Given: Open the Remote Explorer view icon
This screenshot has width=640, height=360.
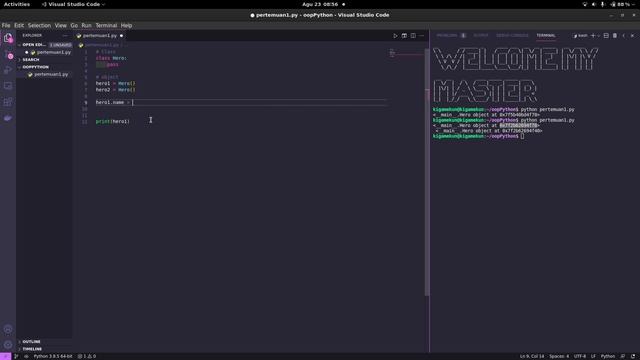Looking at the screenshot, I should point(8,86).
